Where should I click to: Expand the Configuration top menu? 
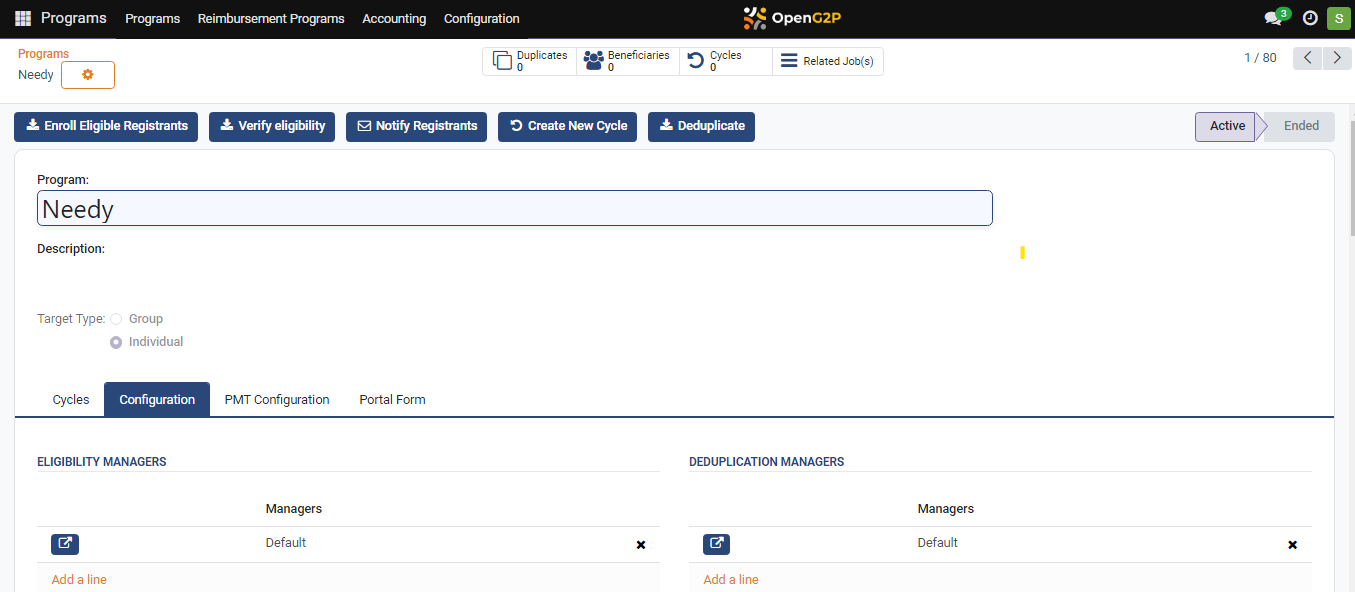(x=481, y=19)
